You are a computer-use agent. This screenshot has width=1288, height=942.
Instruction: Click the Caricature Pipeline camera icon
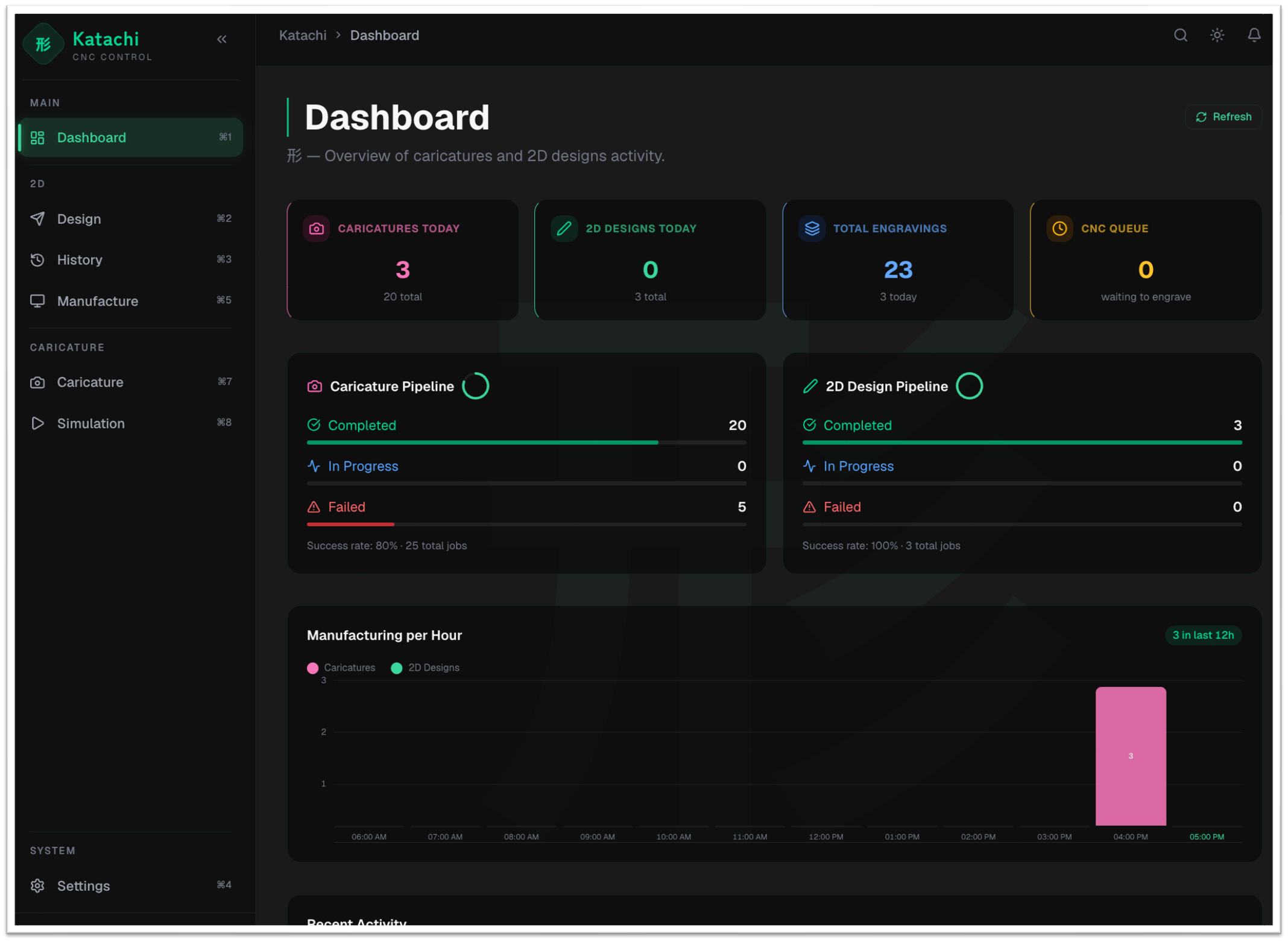point(315,387)
